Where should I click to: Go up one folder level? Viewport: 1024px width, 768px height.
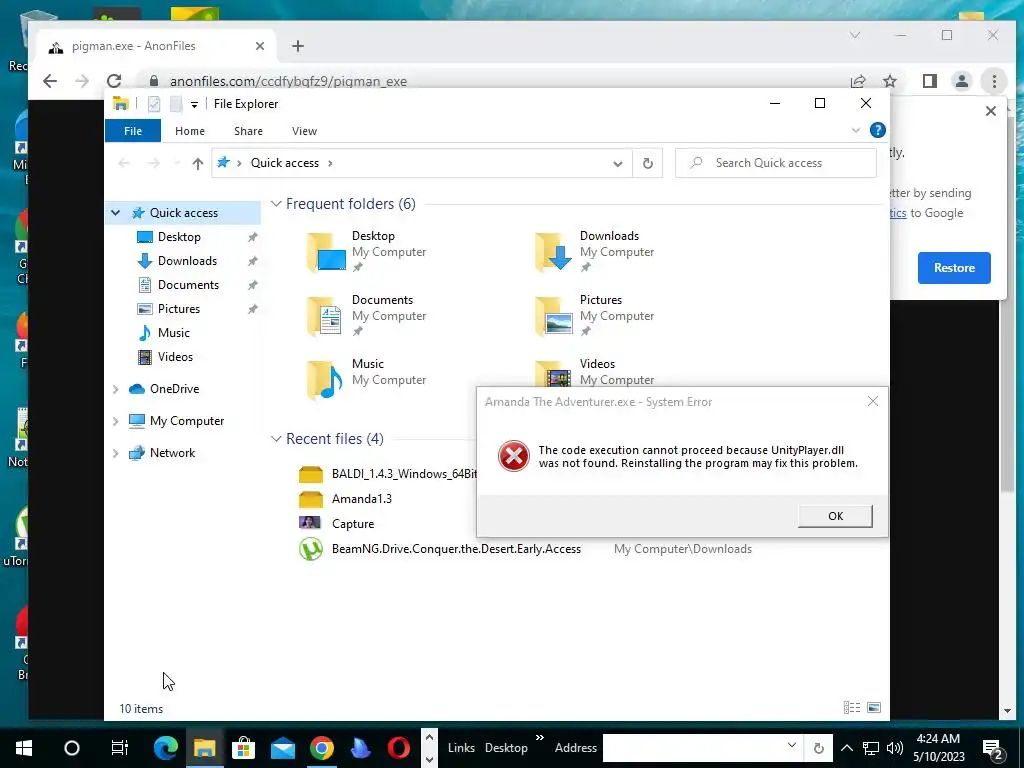[x=198, y=163]
